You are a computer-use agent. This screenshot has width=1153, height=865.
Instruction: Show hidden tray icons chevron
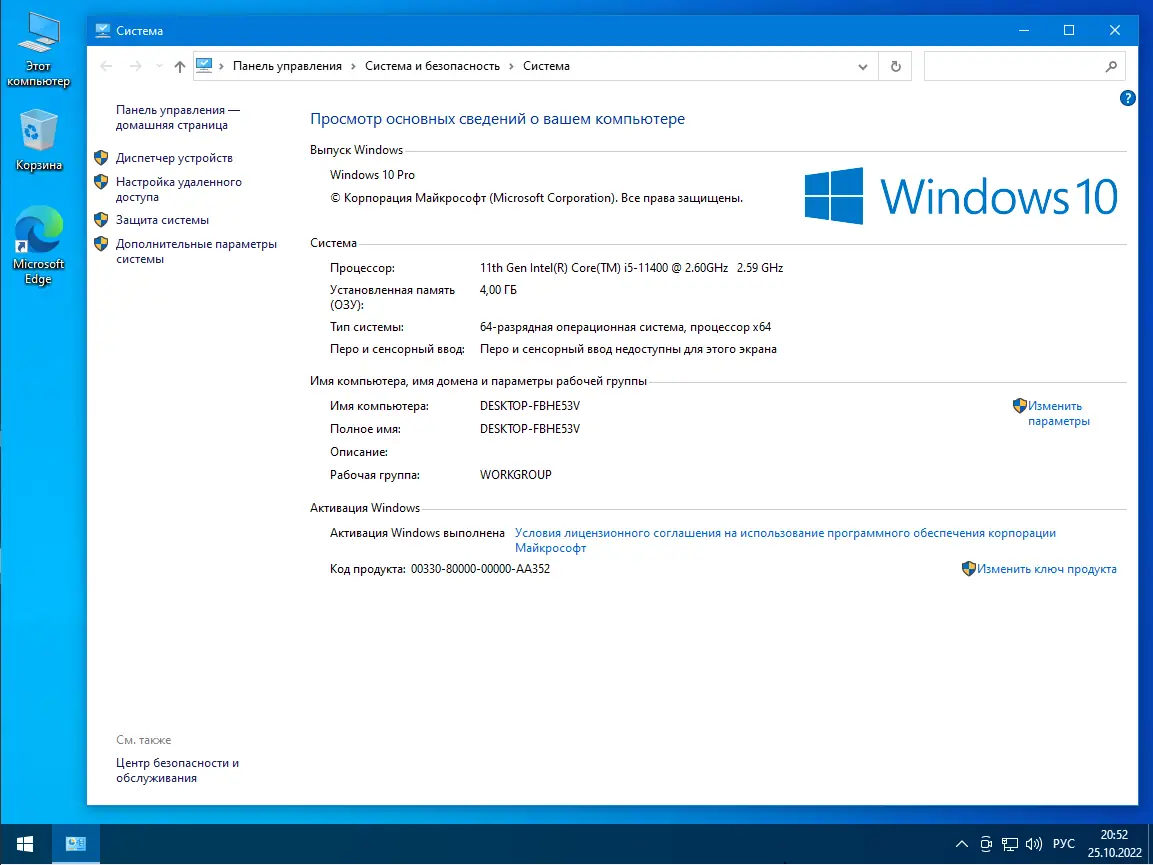[961, 844]
